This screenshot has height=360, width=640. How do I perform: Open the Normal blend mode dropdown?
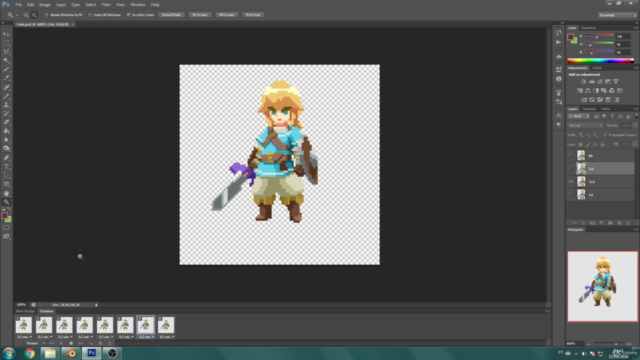click(585, 126)
